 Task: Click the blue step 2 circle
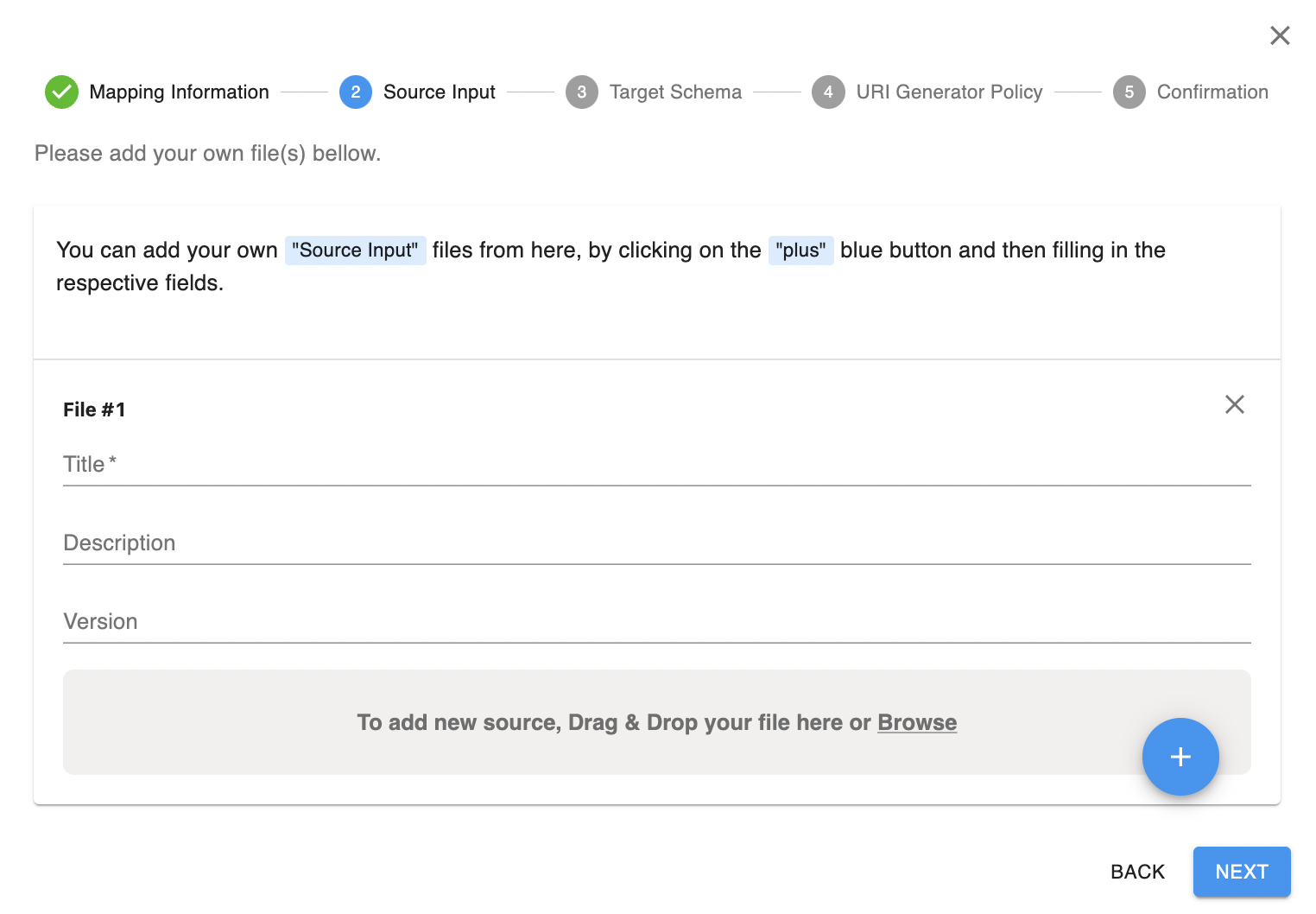point(355,92)
